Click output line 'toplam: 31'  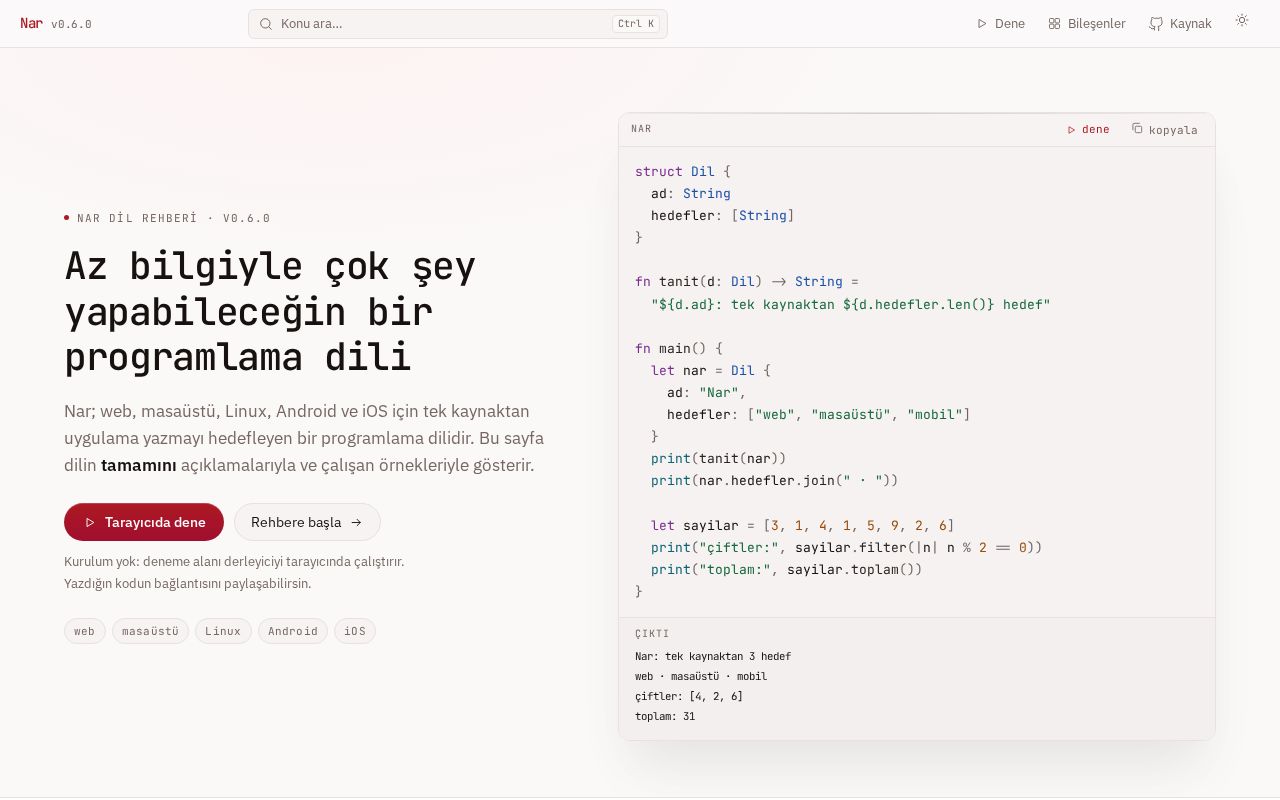pyautogui.click(x=665, y=716)
